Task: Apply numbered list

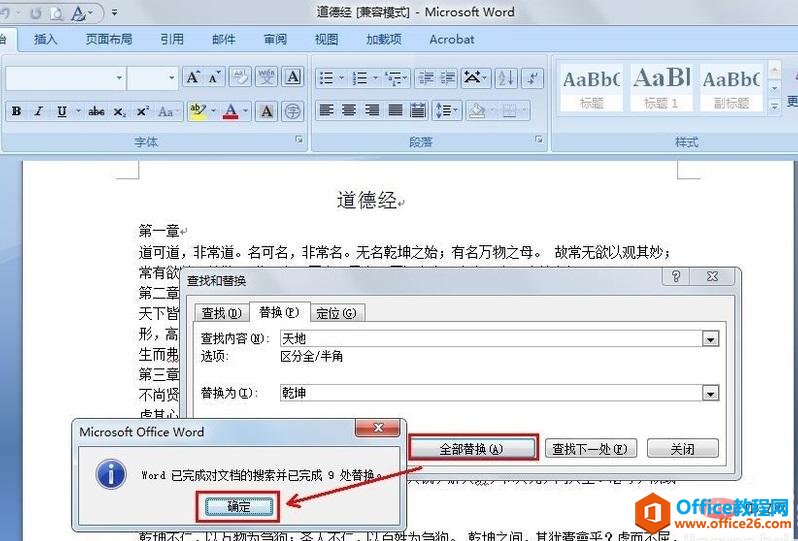Action: click(360, 78)
